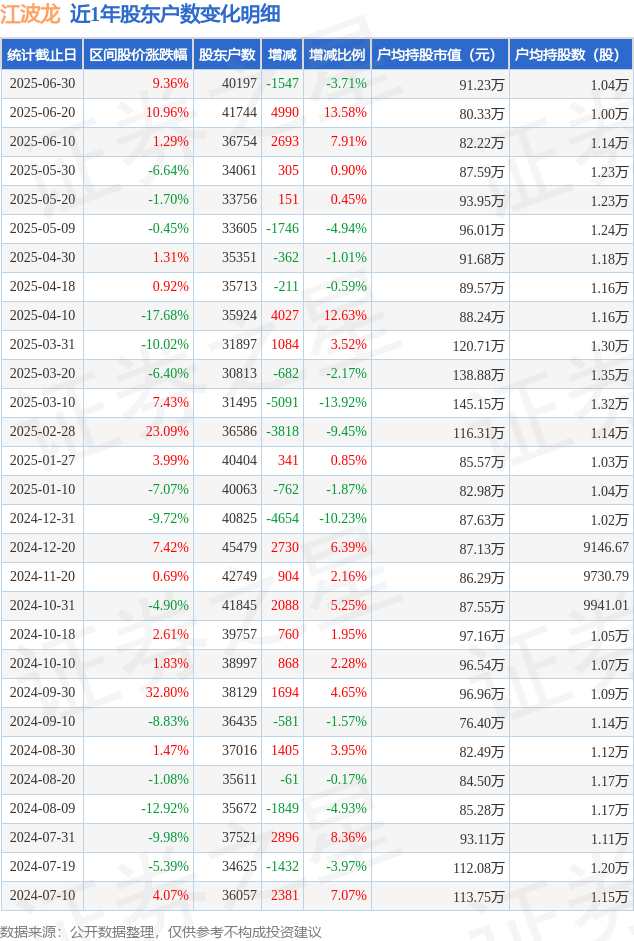Click the 江波龙 title text

coord(30,14)
